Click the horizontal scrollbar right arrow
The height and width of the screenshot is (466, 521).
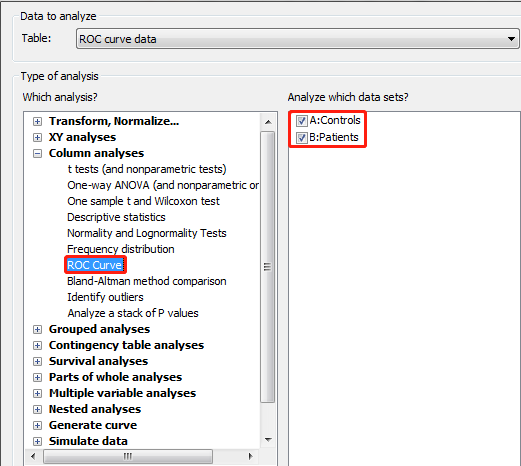[250, 456]
